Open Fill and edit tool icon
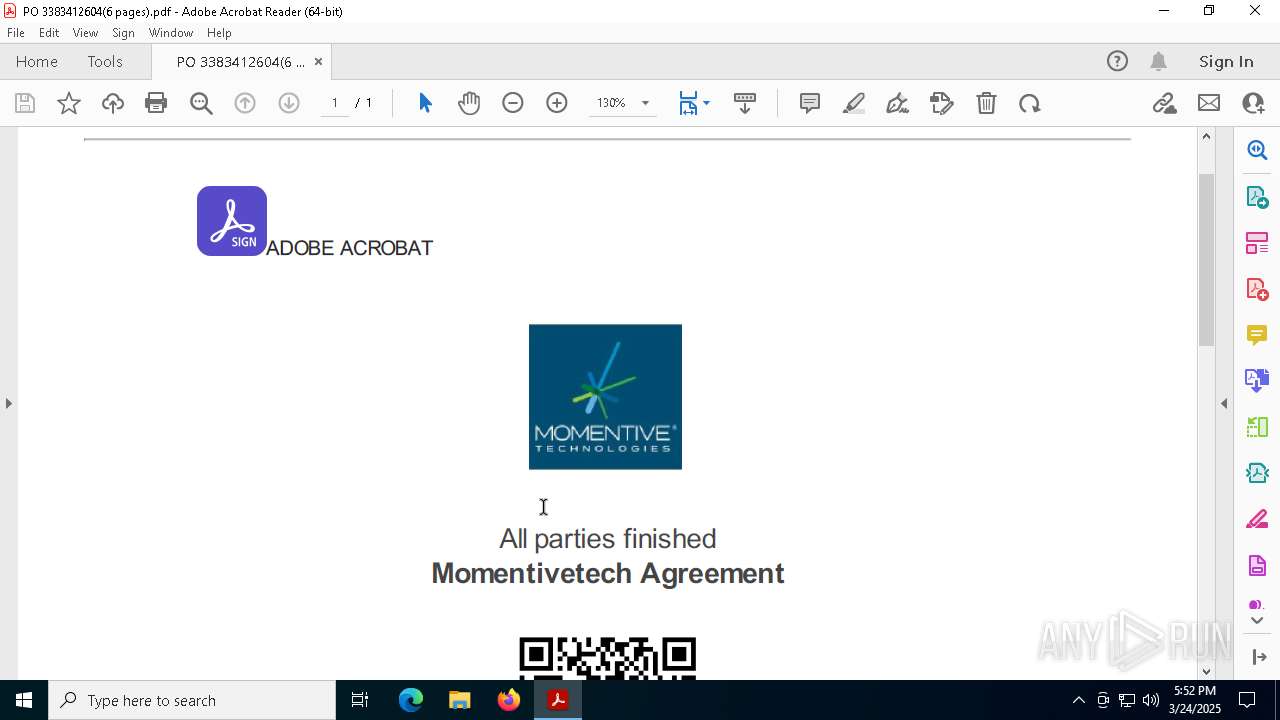The height and width of the screenshot is (720, 1280). [942, 103]
